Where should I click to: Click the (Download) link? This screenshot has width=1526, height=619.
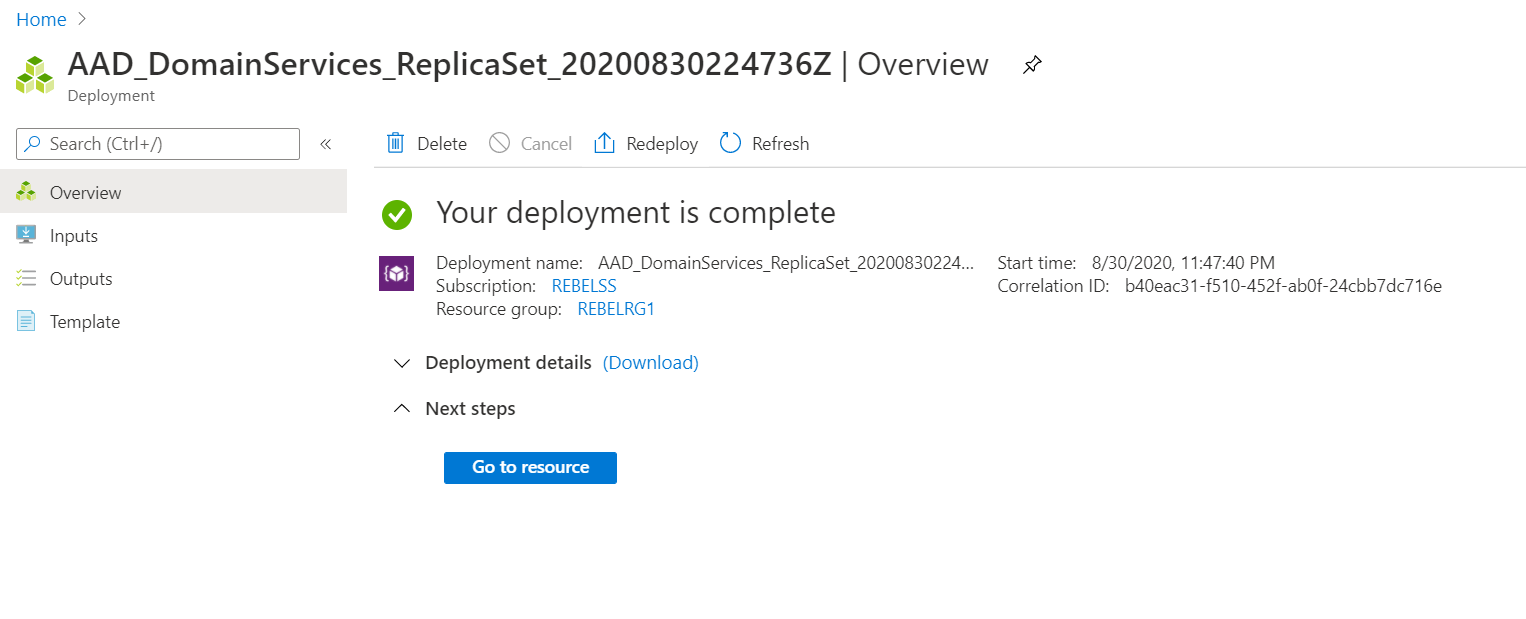(651, 363)
